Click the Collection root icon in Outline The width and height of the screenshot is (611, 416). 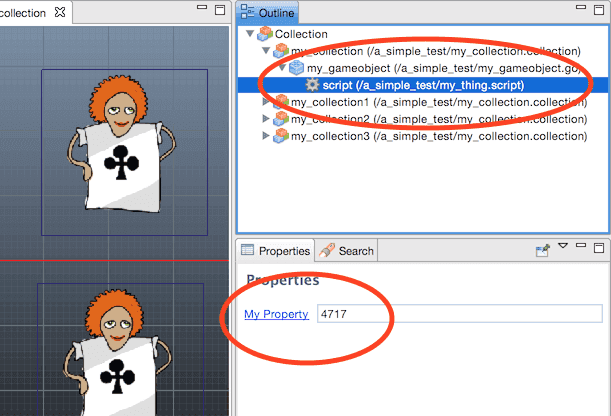tap(265, 34)
